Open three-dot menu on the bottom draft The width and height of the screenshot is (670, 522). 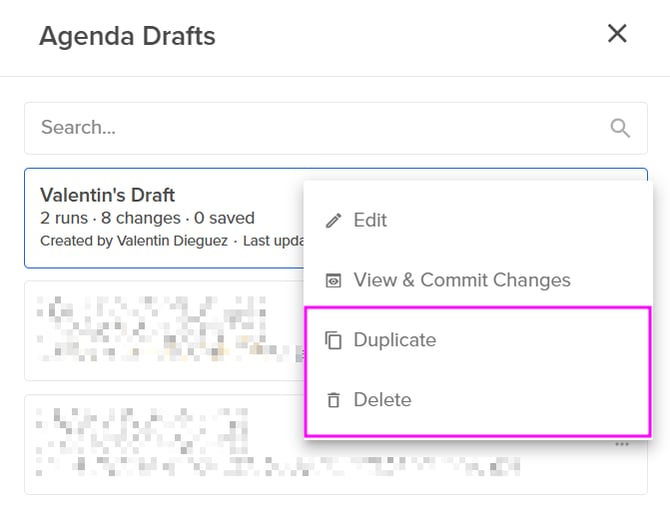[622, 445]
